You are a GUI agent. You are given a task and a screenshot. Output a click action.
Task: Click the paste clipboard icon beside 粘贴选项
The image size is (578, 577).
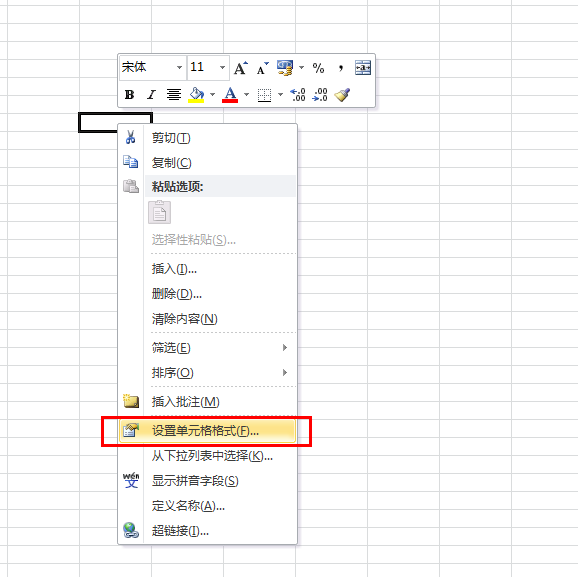(131, 186)
